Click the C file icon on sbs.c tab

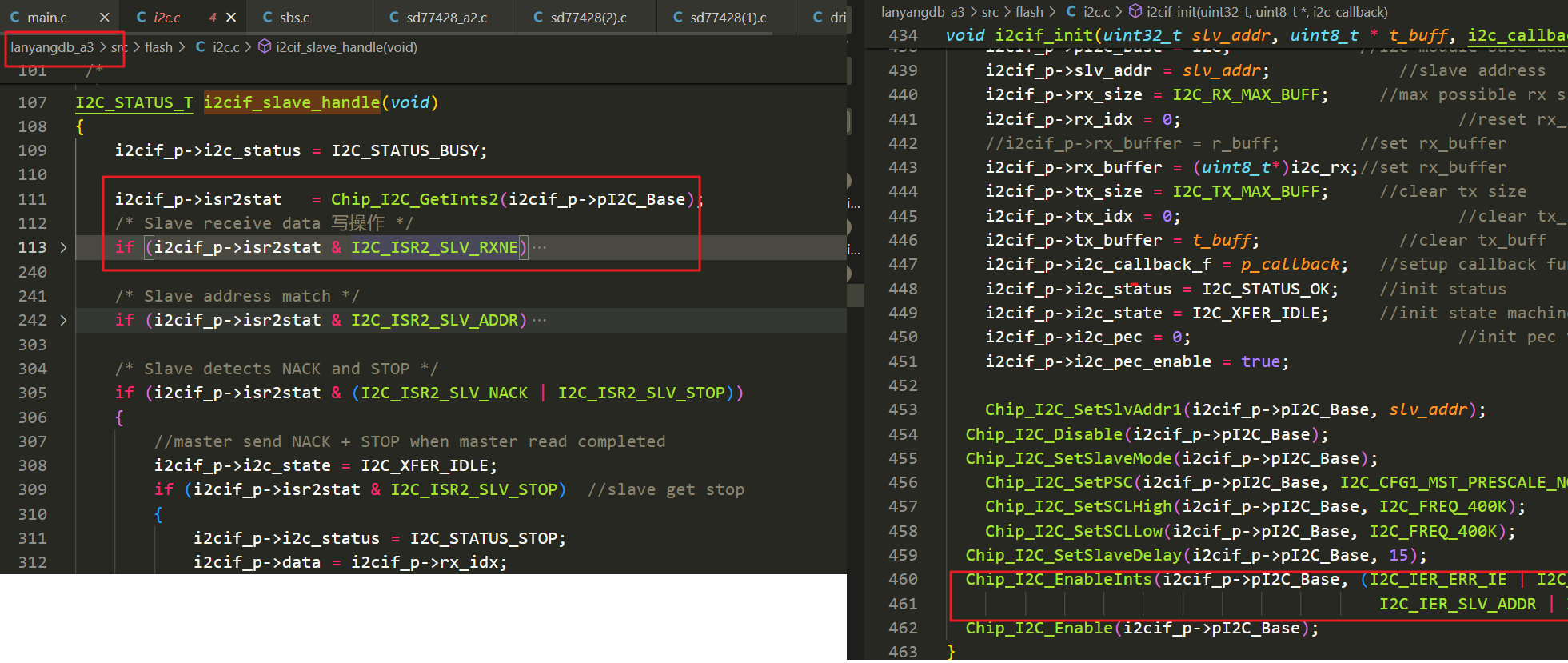point(268,17)
